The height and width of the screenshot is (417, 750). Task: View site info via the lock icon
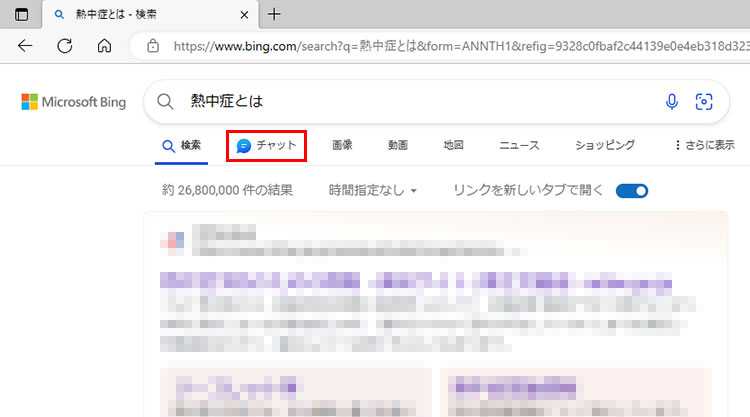(x=153, y=46)
